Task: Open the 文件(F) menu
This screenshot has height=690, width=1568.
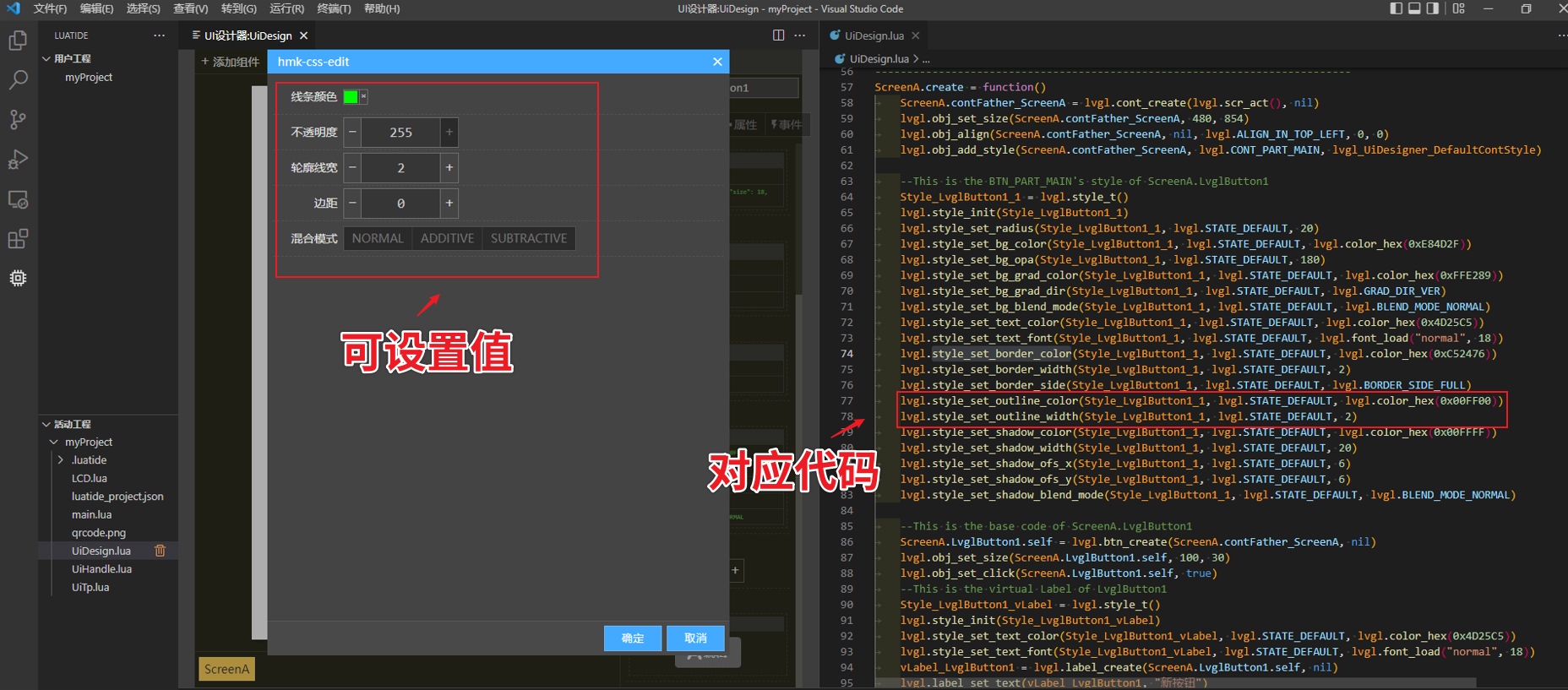Action: point(50,8)
